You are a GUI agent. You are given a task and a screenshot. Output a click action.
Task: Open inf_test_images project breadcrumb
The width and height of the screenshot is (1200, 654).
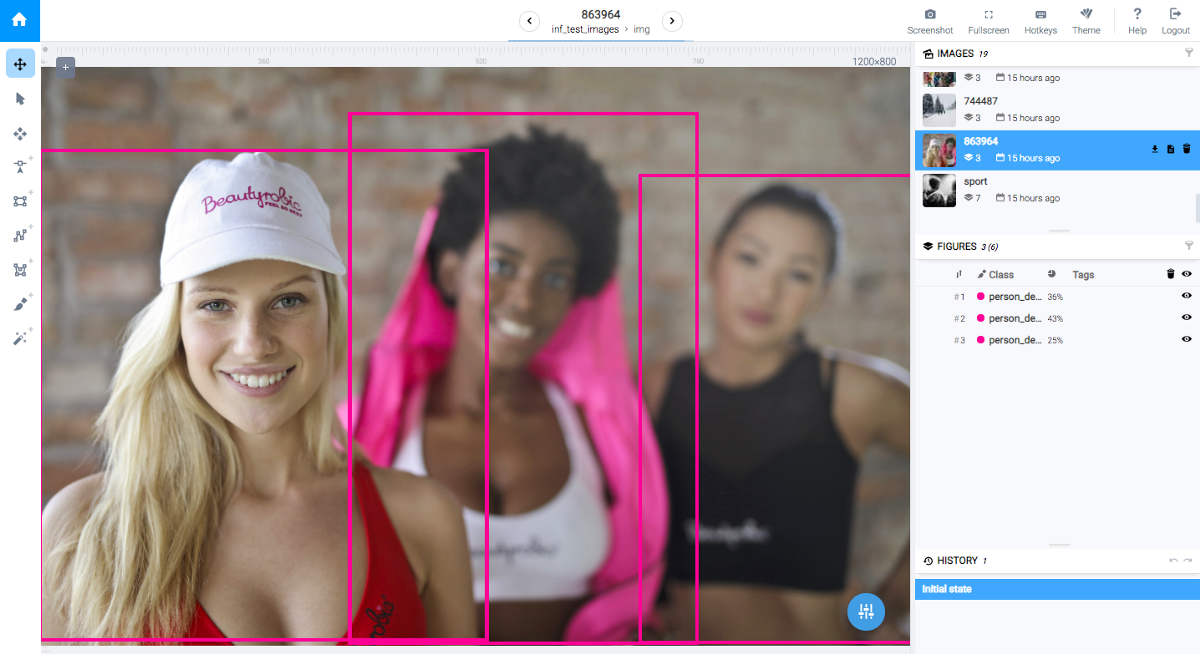[585, 29]
